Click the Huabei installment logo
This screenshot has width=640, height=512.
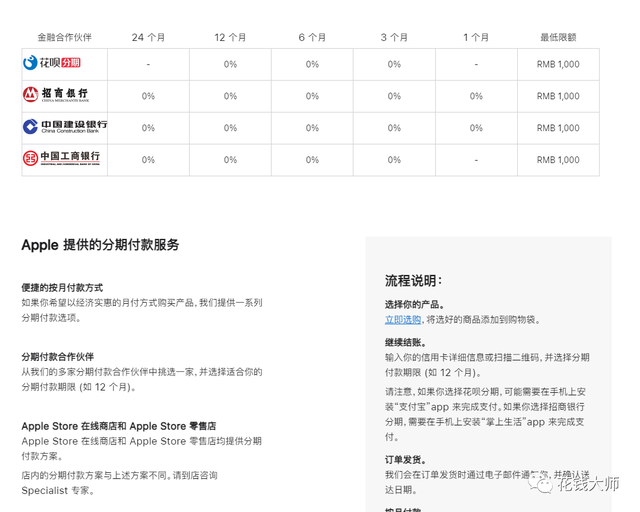pyautogui.click(x=52, y=63)
